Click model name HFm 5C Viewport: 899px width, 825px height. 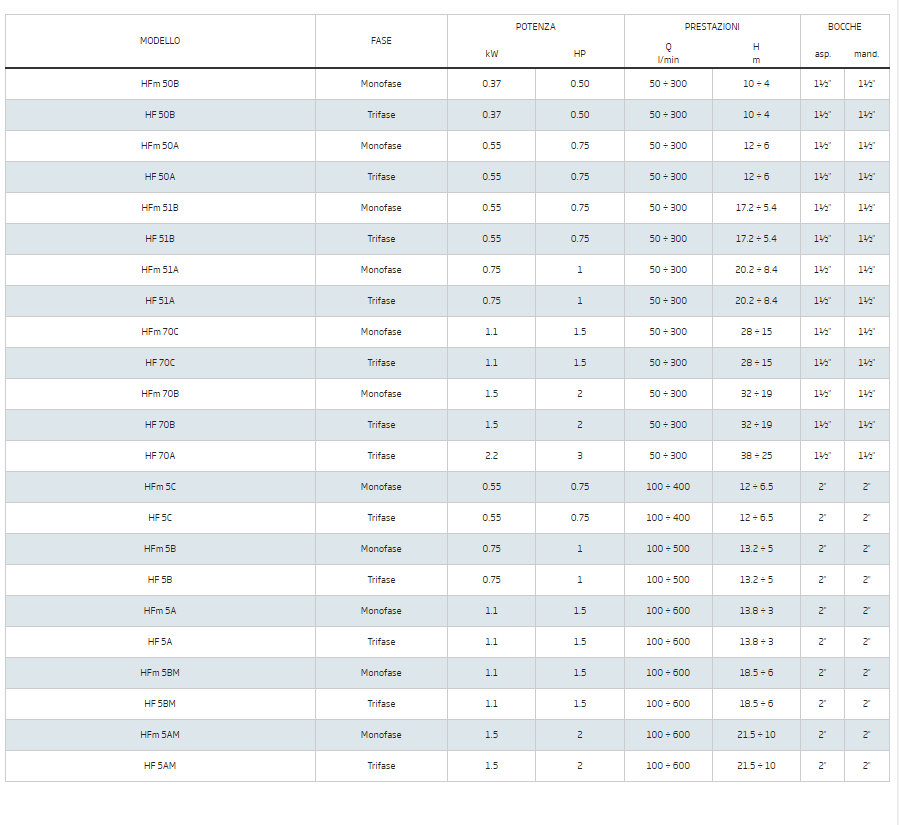pyautogui.click(x=160, y=487)
